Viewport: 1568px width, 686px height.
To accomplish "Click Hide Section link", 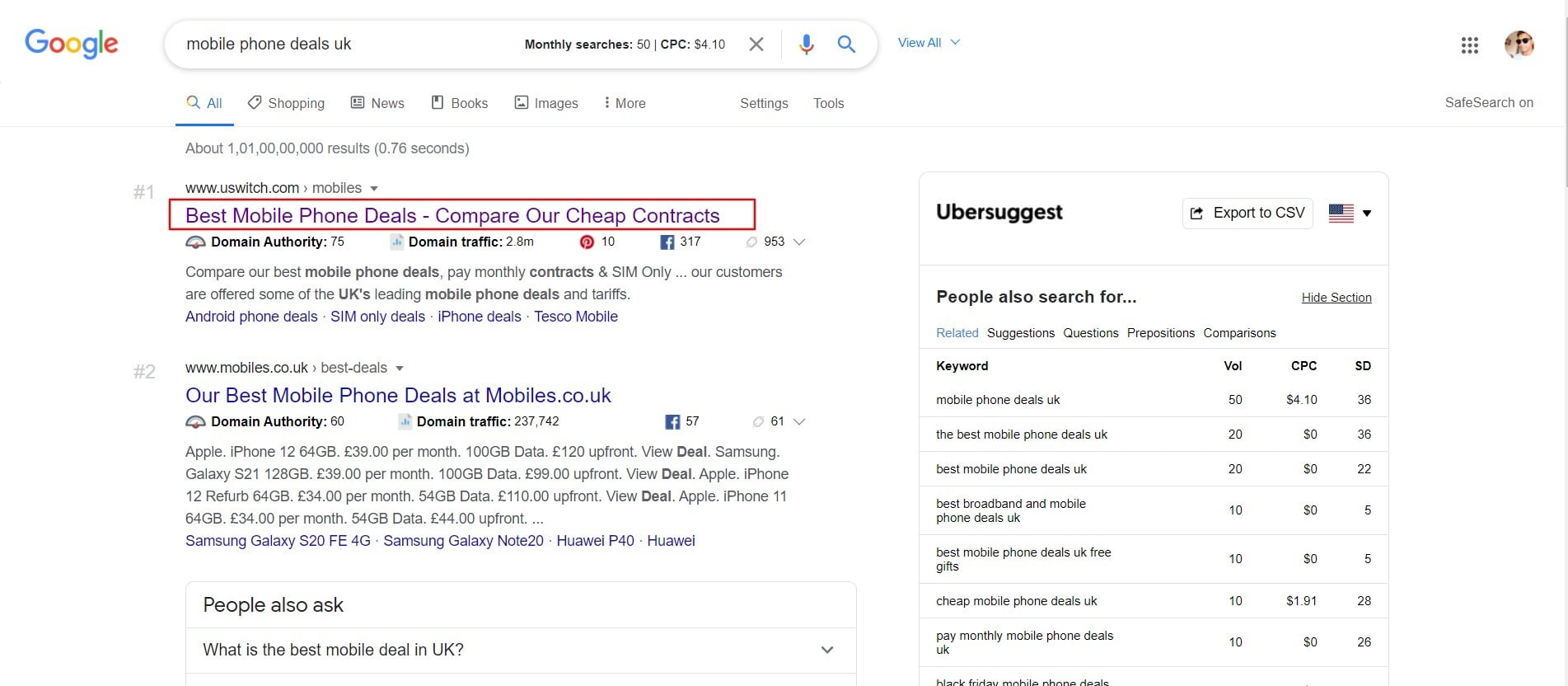I will point(1336,298).
